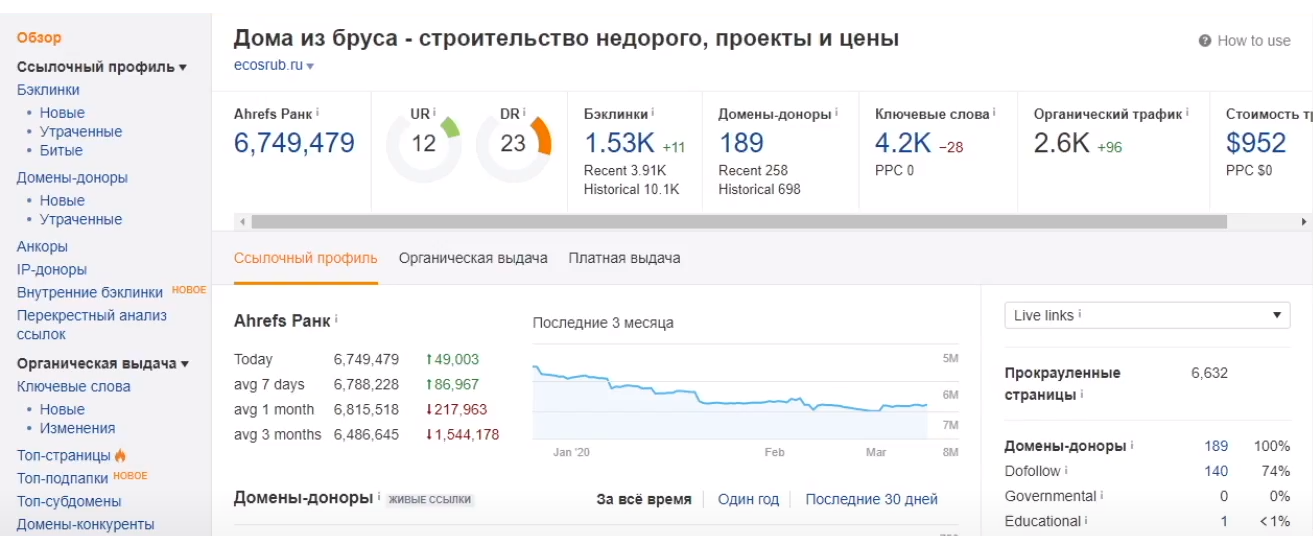Screen dimensions: 1316x536
Task: Click the info icon beside UR score
Action: pyautogui.click(x=435, y=112)
